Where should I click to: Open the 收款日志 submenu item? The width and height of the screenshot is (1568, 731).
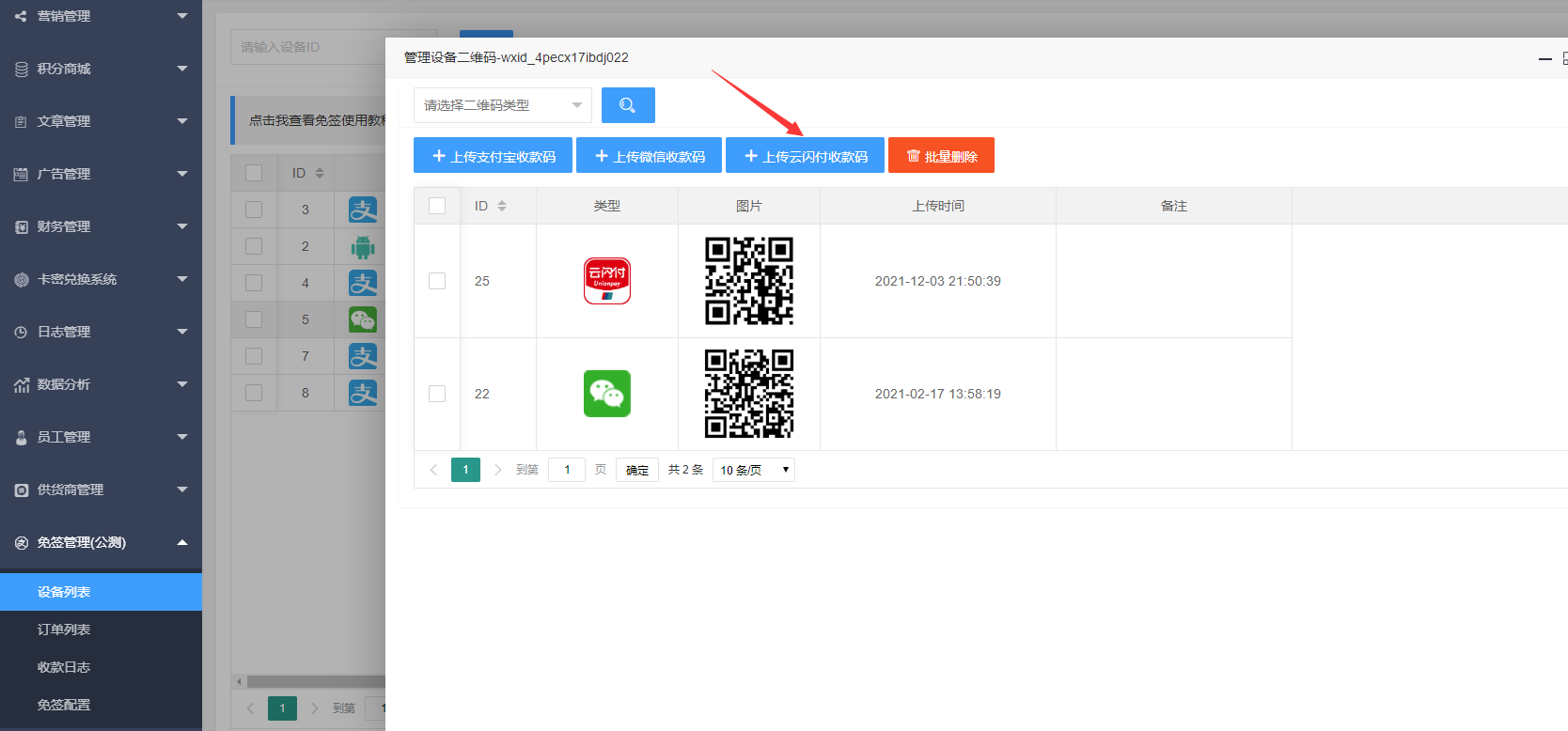click(x=101, y=667)
